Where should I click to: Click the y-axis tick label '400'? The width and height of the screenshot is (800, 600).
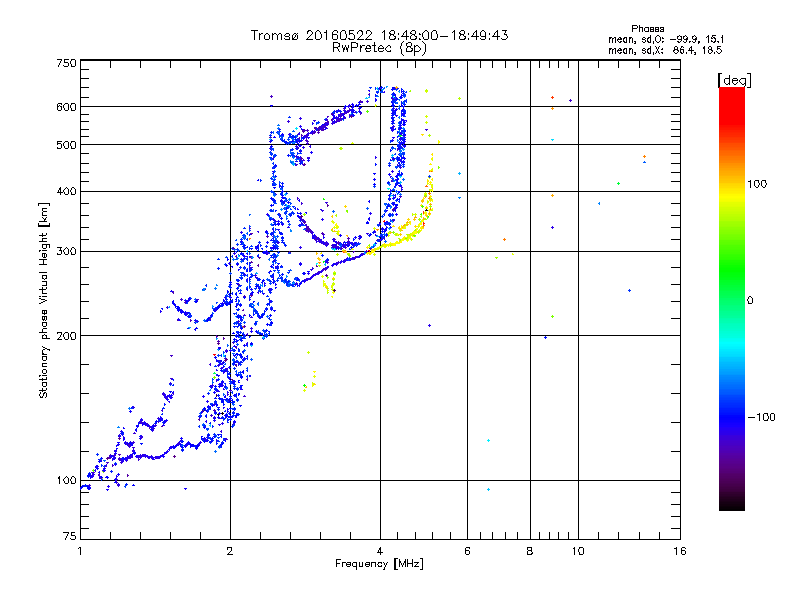pos(66,191)
